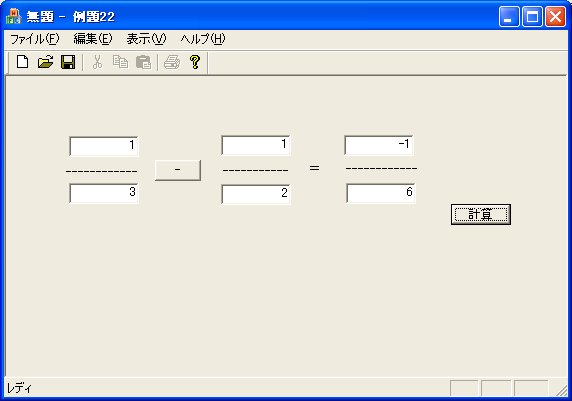Copy using the duplicate pages icon
Viewport: 572px width, 401px height.
tap(120, 62)
